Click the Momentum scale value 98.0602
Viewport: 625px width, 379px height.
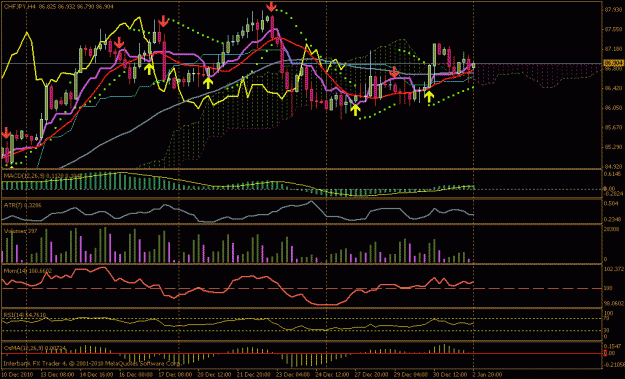614,303
